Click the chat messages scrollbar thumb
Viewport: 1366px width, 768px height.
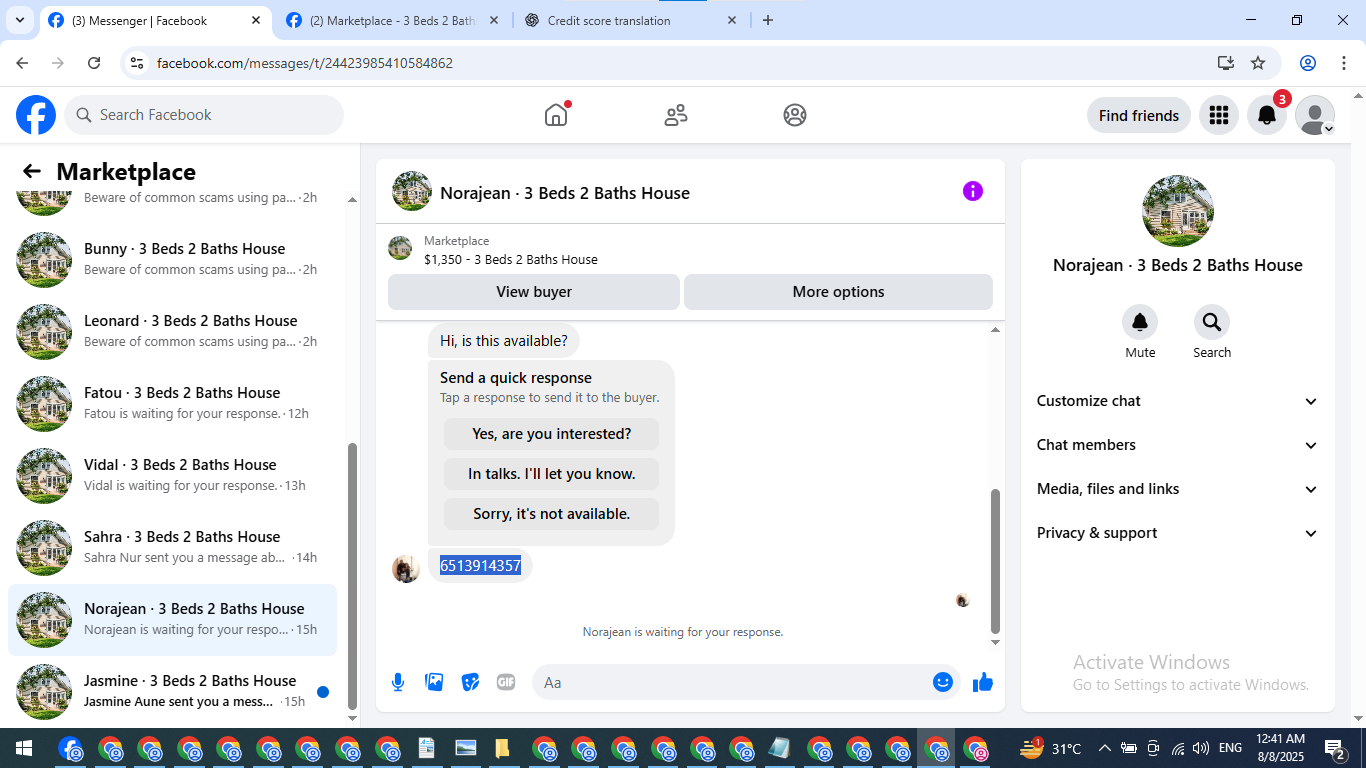995,561
